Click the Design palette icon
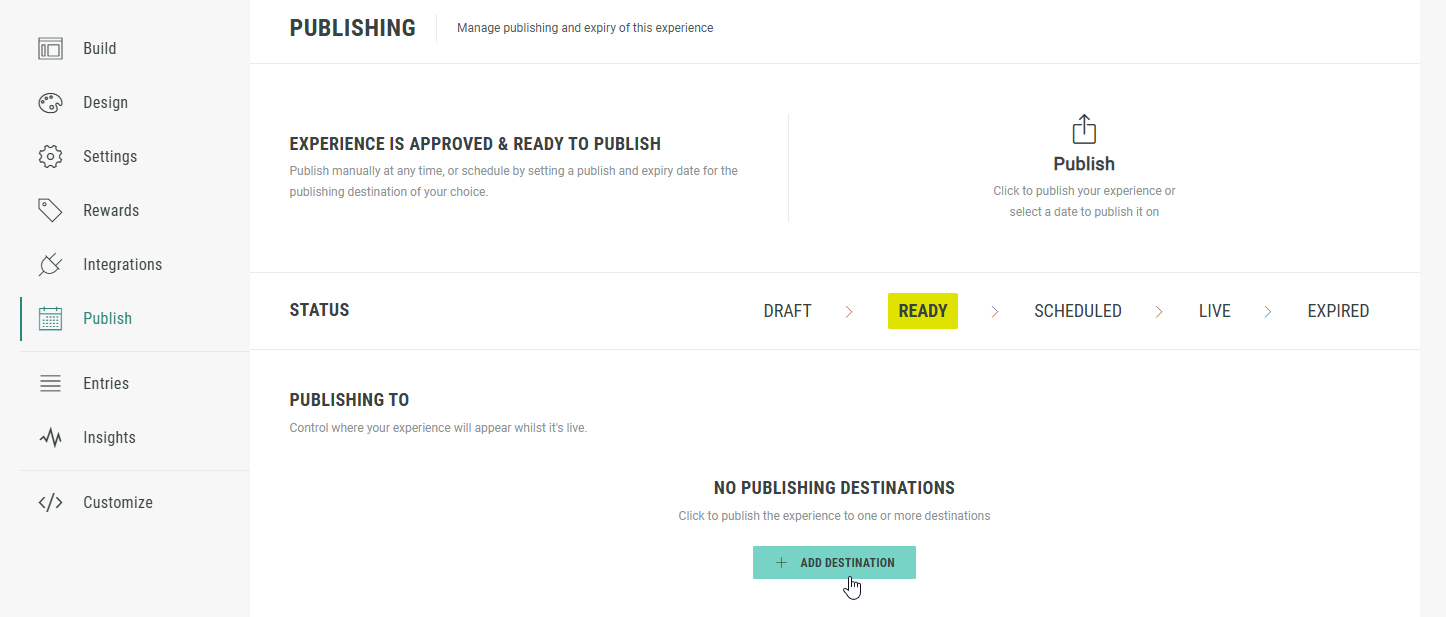Viewport: 1446px width, 617px height. pos(50,102)
